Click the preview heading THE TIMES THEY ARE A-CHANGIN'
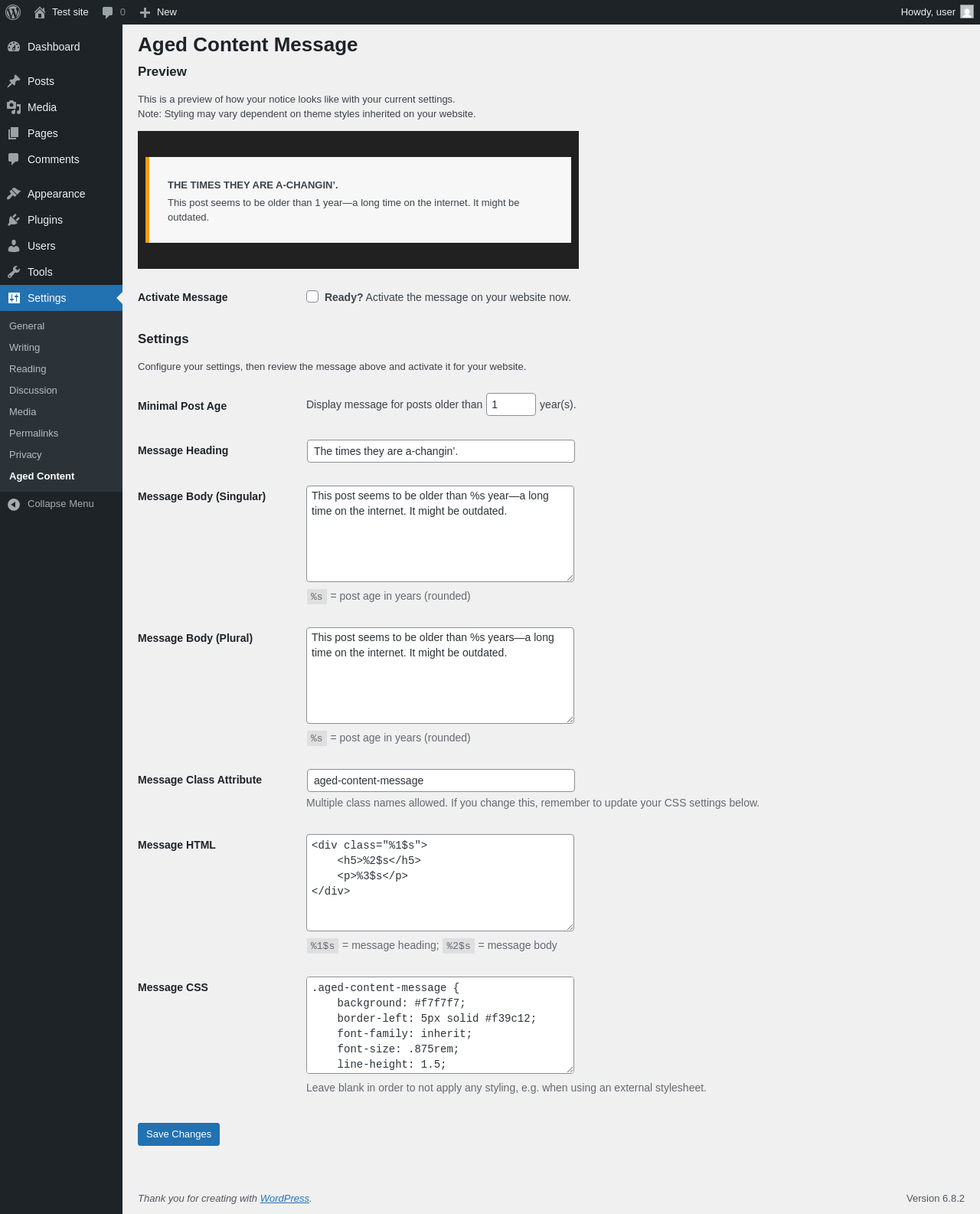 tap(253, 185)
